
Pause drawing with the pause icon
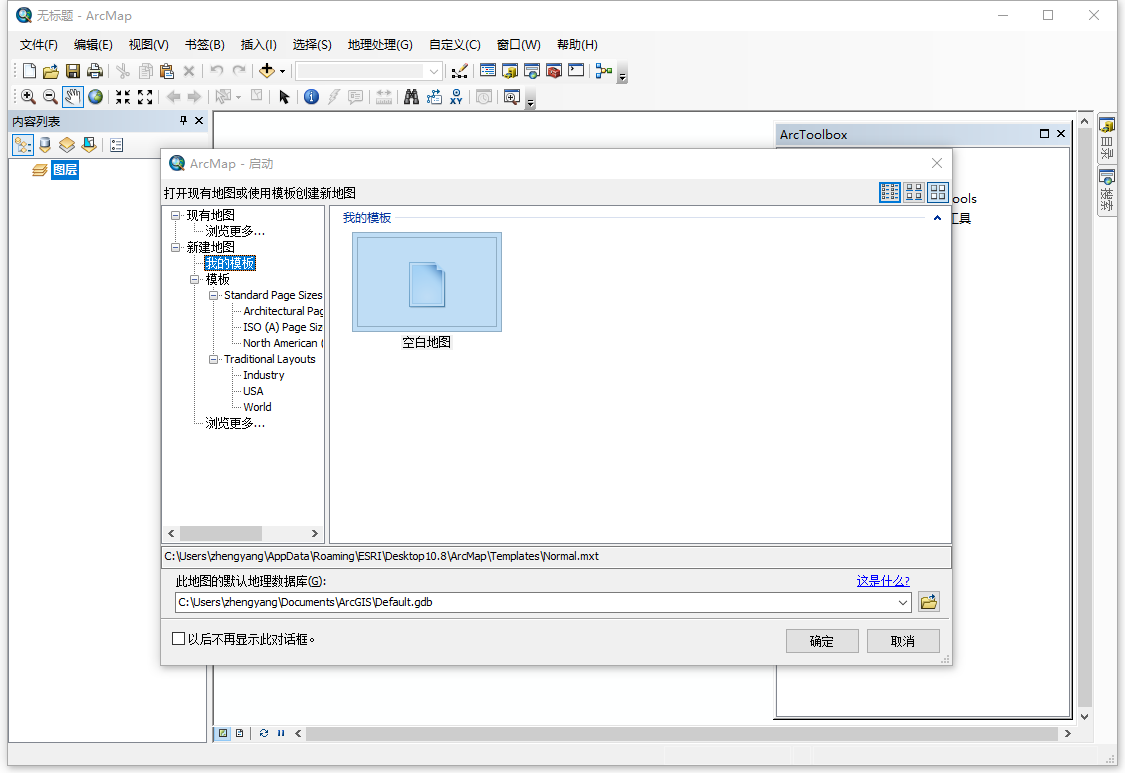coord(281,734)
